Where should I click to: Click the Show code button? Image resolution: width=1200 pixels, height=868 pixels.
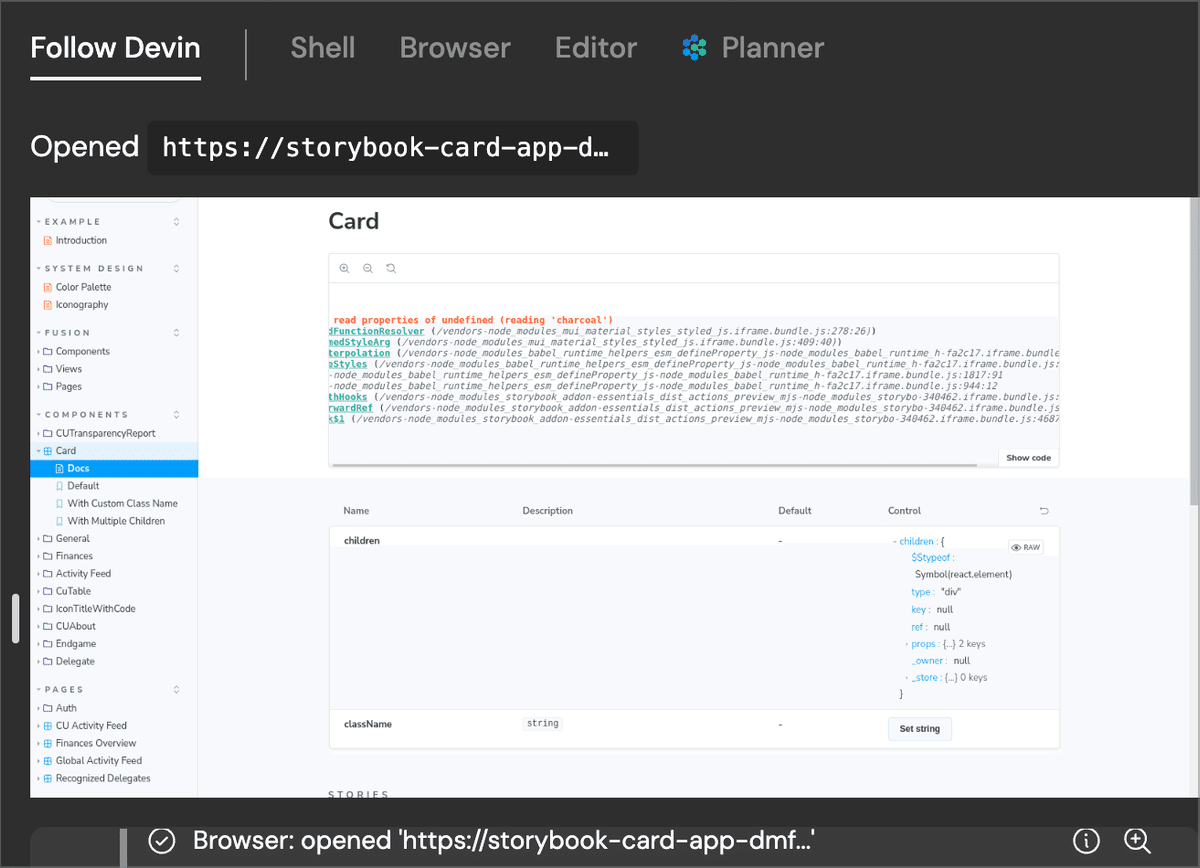[1028, 458]
